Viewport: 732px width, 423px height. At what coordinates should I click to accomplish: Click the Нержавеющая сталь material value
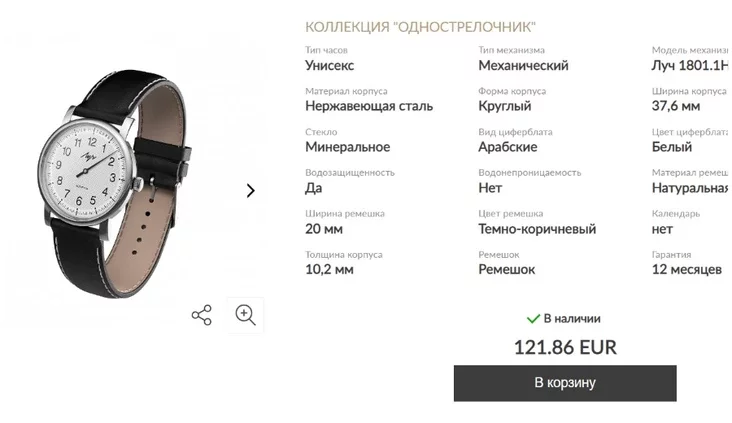(369, 106)
